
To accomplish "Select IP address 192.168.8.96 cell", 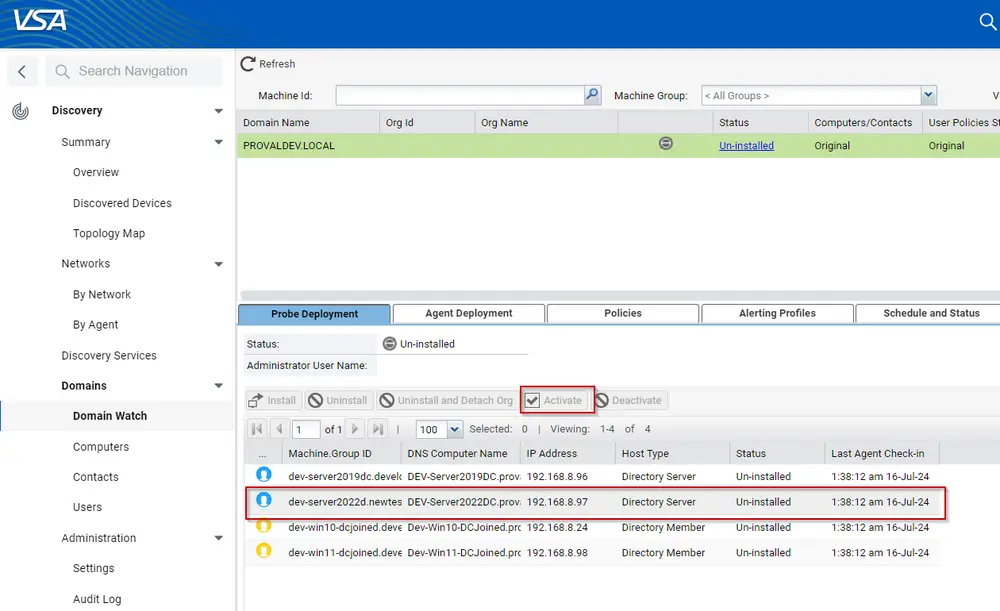I will 557,476.
